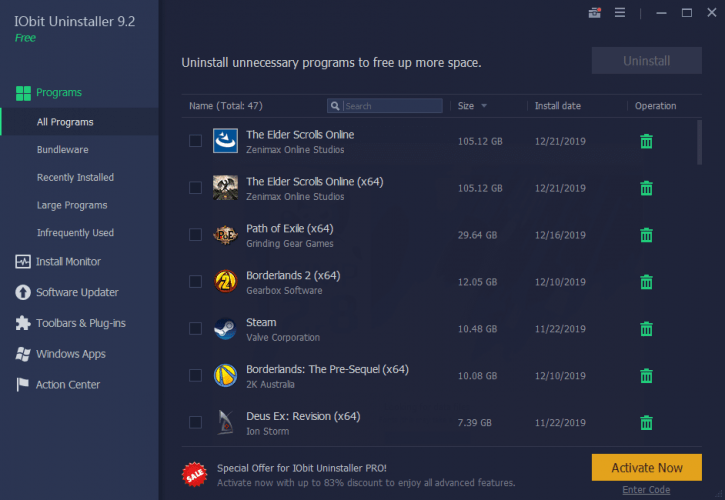Image resolution: width=725 pixels, height=500 pixels.
Task: Click trash icon for Steam
Action: tap(646, 329)
